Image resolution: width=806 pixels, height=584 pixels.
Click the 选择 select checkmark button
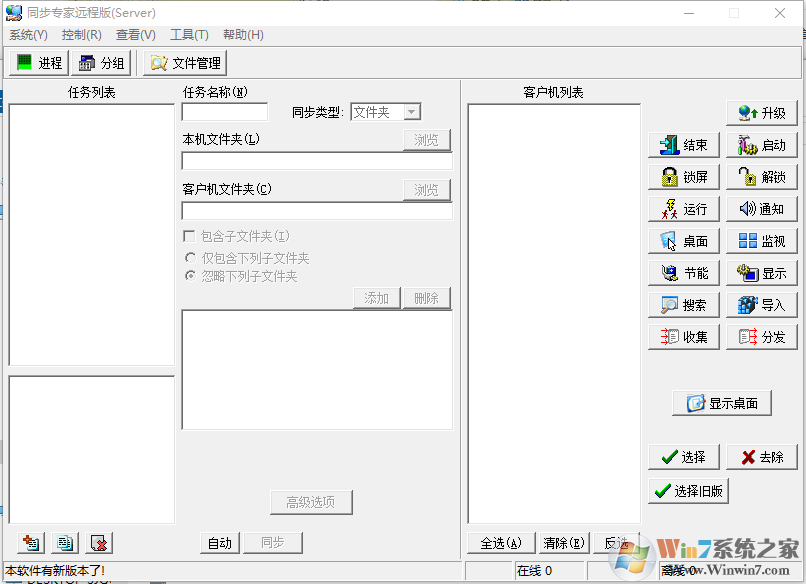point(684,457)
